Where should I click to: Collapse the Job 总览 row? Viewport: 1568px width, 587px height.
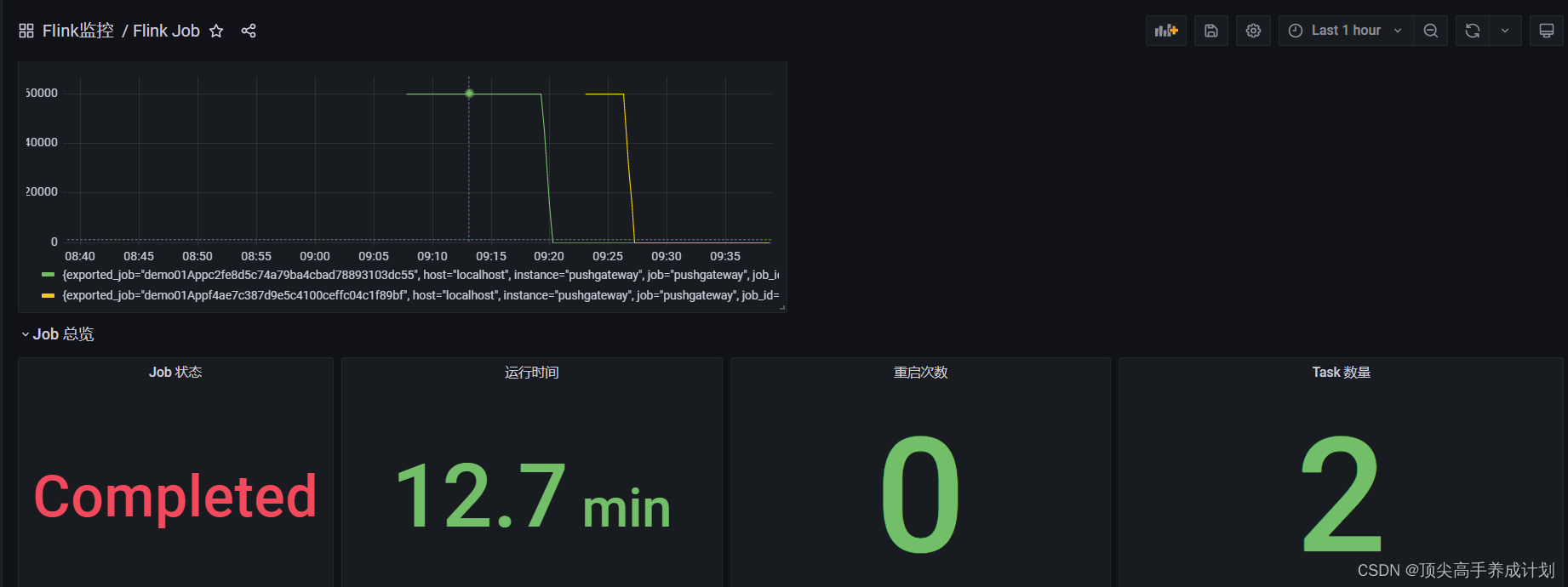pyautogui.click(x=57, y=334)
